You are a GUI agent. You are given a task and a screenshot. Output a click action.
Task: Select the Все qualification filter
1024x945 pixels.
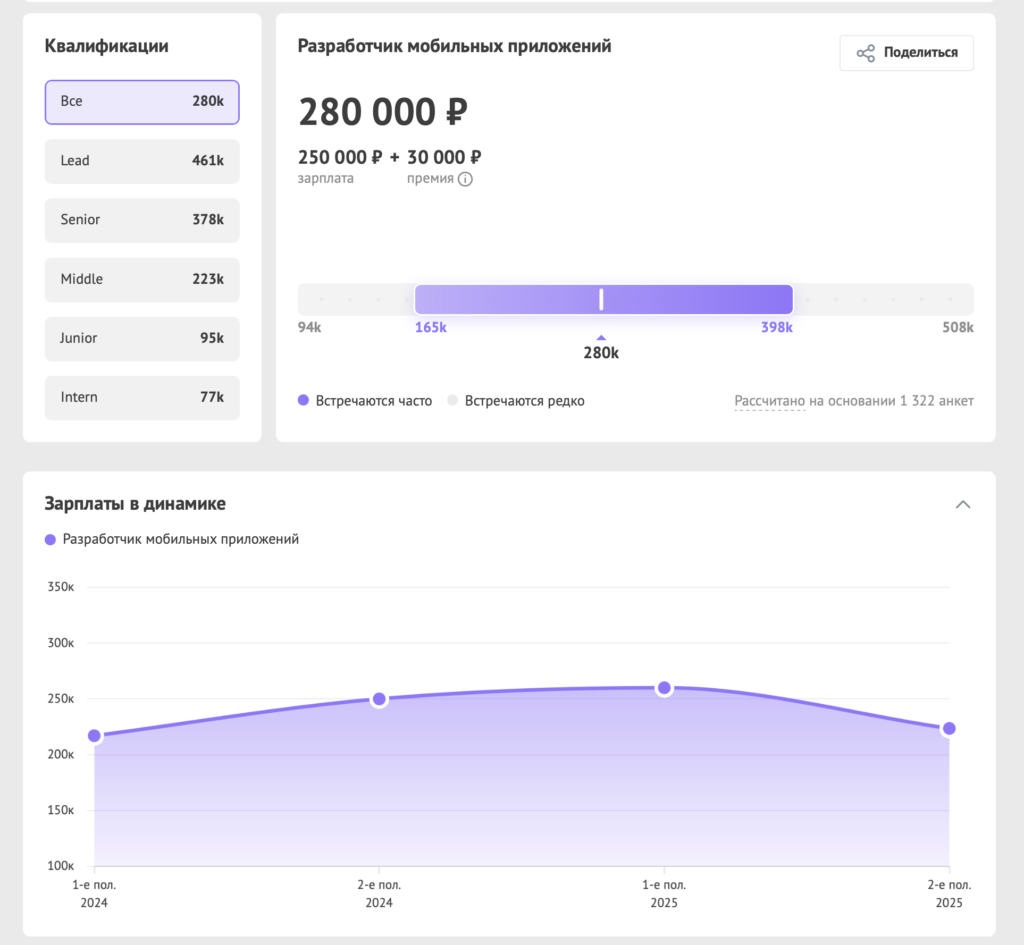point(142,102)
